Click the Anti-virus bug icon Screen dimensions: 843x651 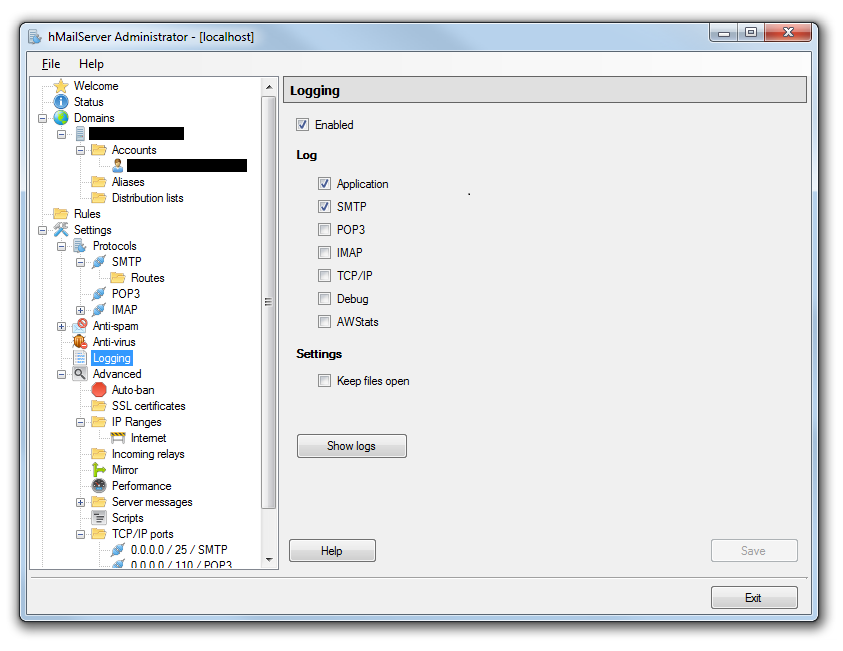80,342
